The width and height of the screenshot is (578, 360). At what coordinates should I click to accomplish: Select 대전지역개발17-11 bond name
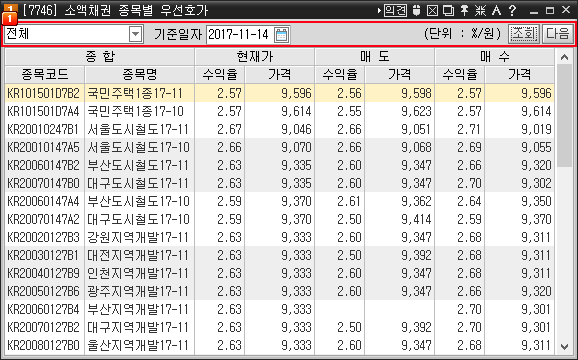pos(138,256)
